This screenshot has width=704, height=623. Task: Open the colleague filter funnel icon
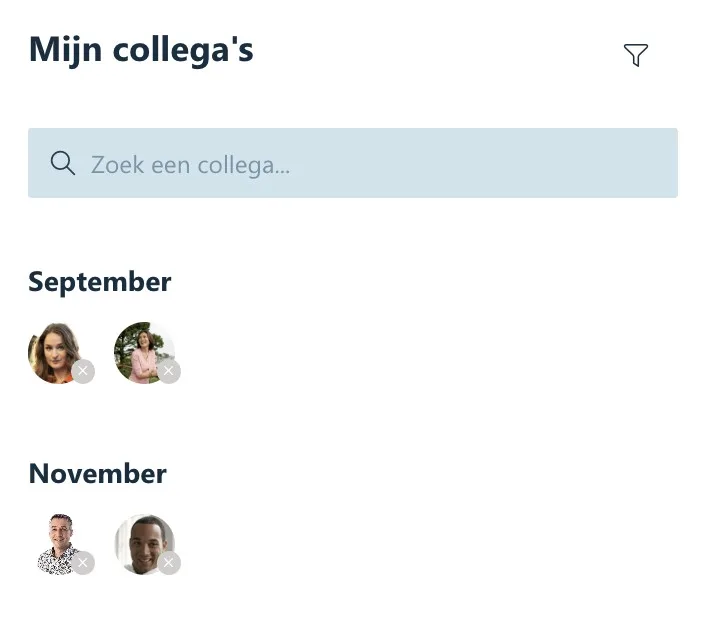[x=635, y=55]
